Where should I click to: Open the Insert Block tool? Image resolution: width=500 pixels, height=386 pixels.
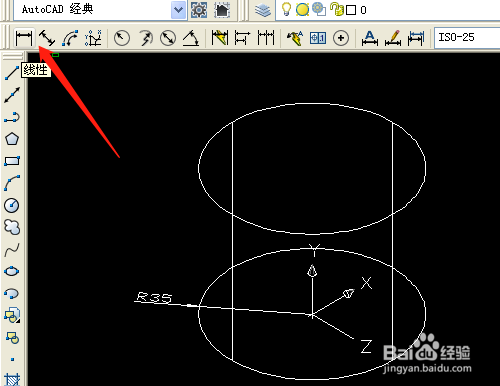12,315
